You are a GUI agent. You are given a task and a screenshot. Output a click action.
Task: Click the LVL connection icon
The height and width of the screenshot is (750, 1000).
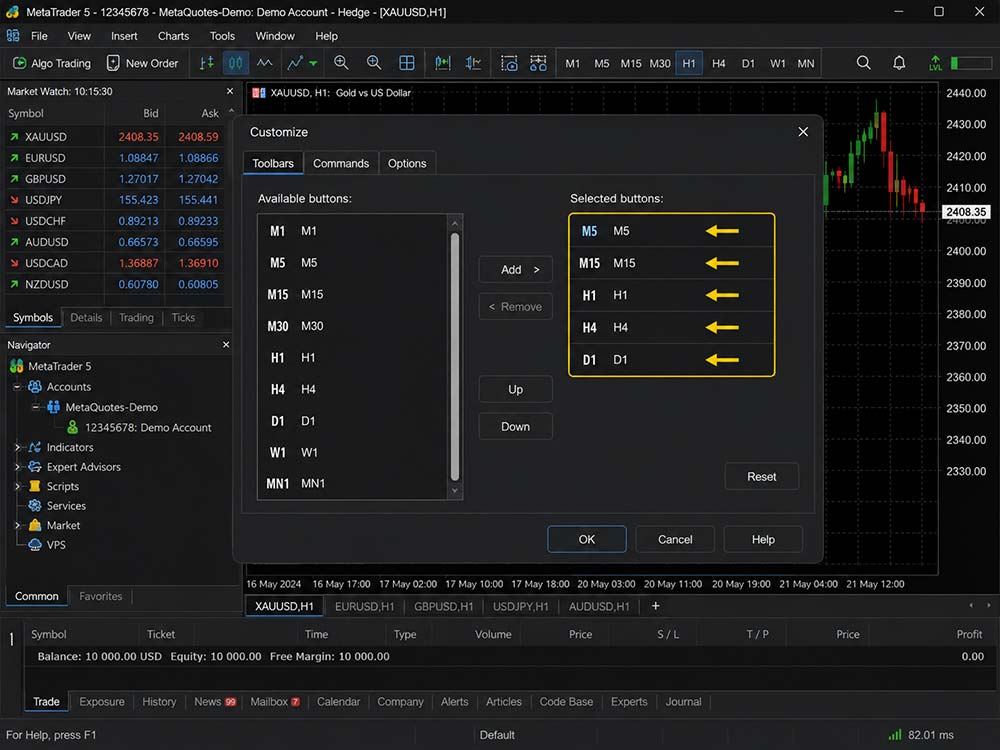(x=935, y=62)
